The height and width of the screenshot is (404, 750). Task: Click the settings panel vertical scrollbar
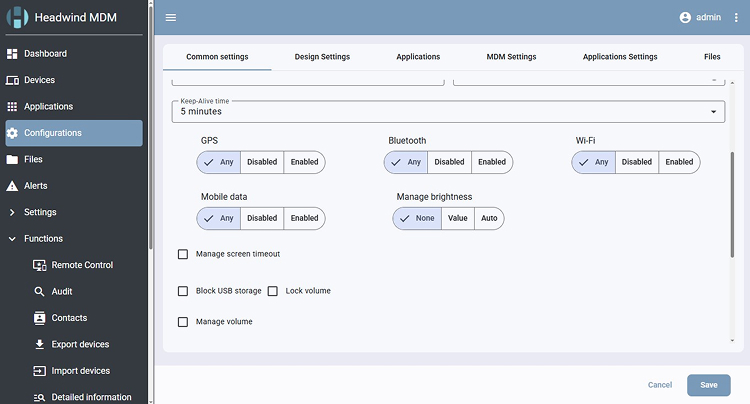[x=732, y=205]
